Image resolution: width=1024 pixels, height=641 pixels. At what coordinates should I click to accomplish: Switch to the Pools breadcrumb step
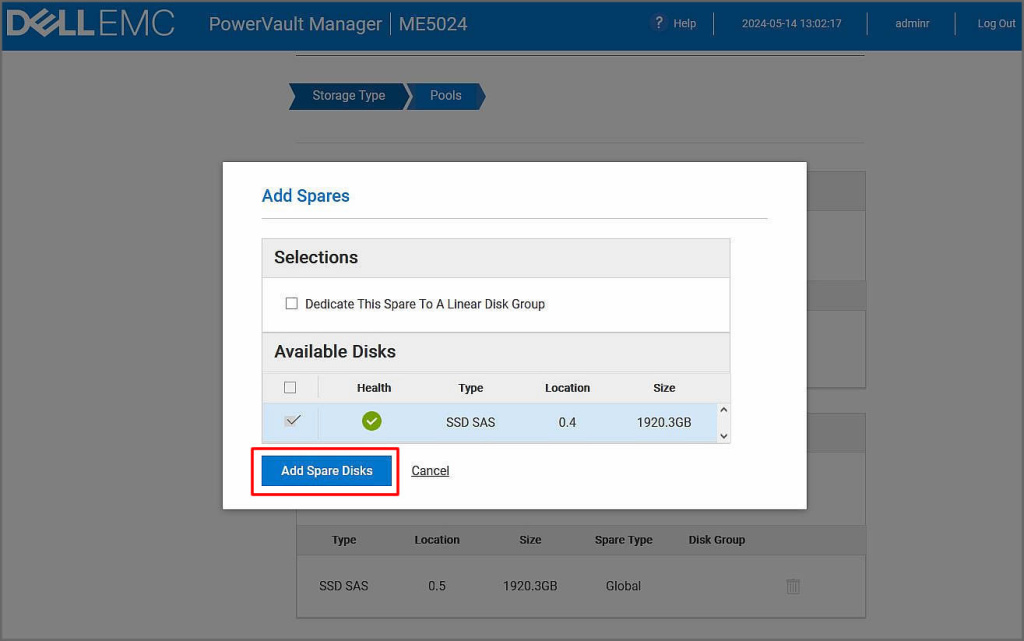point(446,96)
